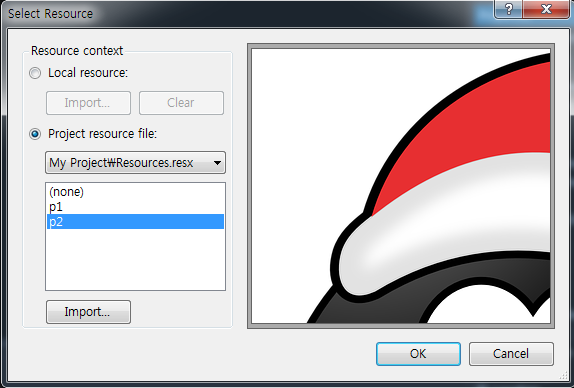Viewport: 574px width, 388px height.
Task: Choose p2 in the resource list
Action: 135,222
